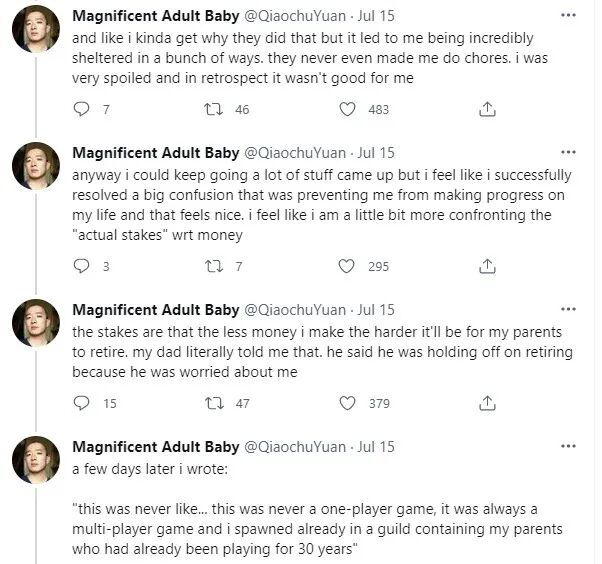Open more options on the parents retiring tweet
The image size is (602, 564).
pyautogui.click(x=569, y=310)
